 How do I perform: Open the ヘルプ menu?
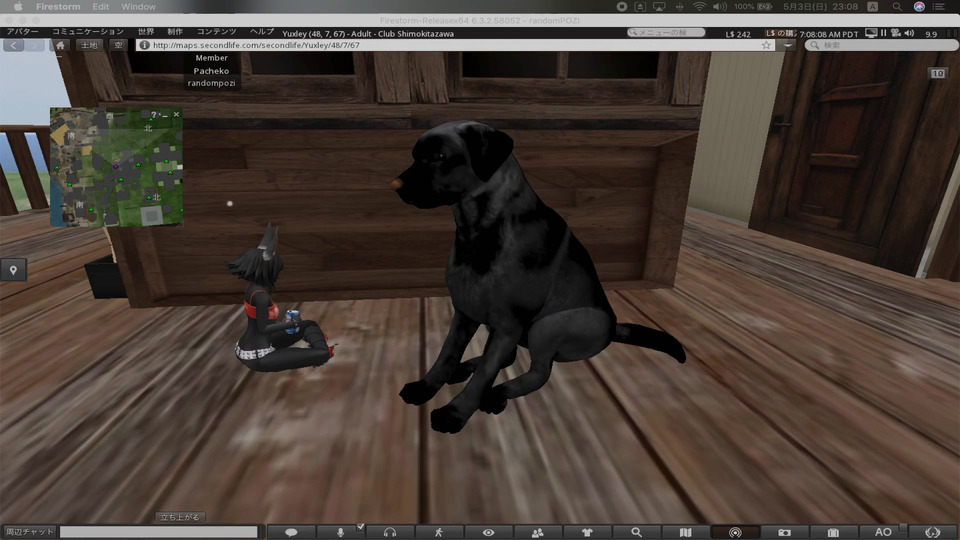tap(261, 32)
